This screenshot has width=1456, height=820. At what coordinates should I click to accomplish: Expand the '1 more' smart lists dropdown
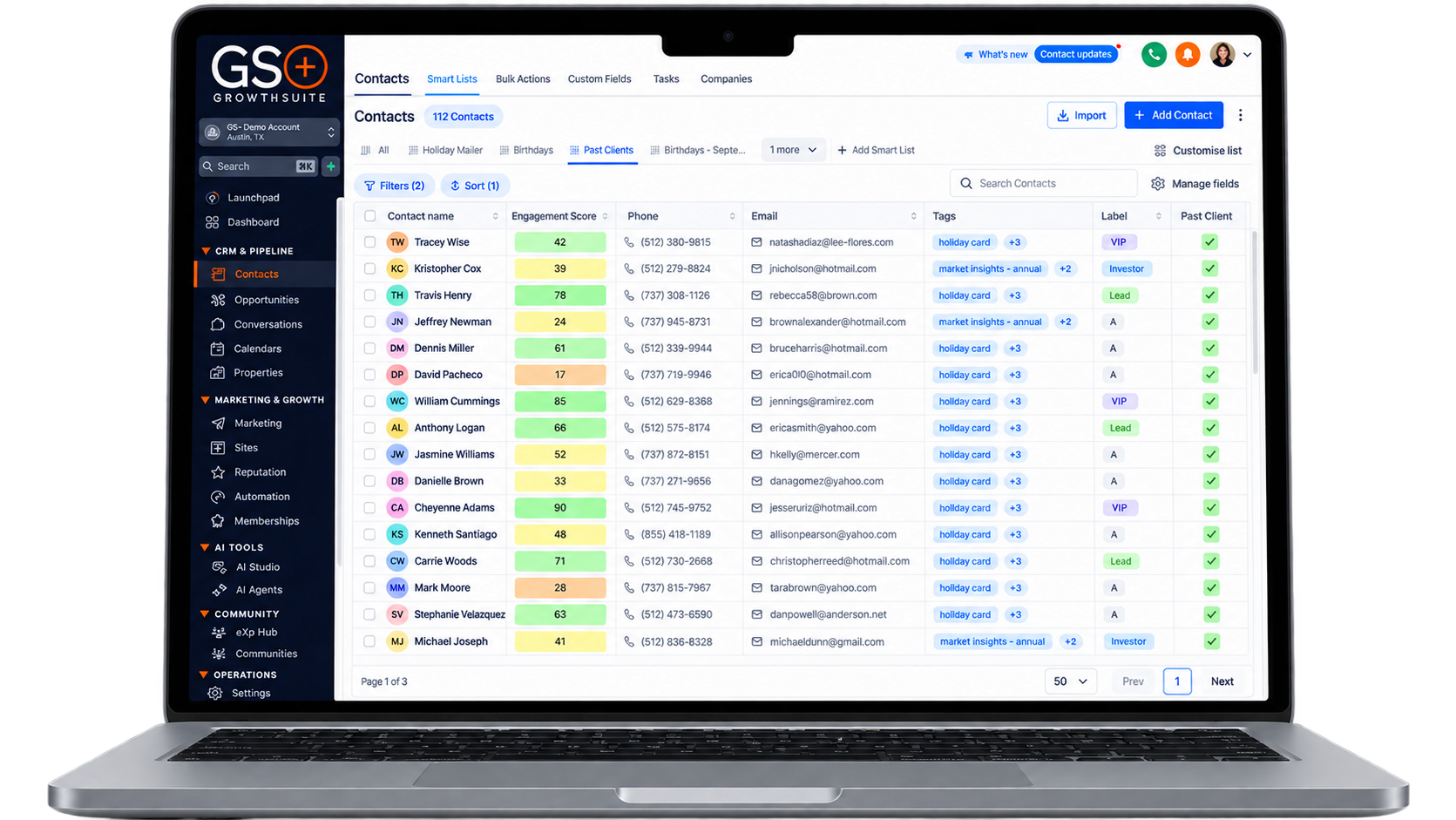793,150
